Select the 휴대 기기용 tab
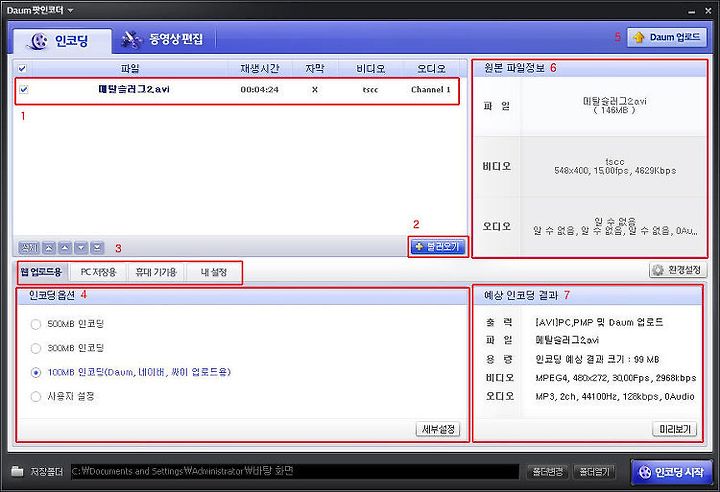This screenshot has height=492, width=720. click(x=156, y=272)
